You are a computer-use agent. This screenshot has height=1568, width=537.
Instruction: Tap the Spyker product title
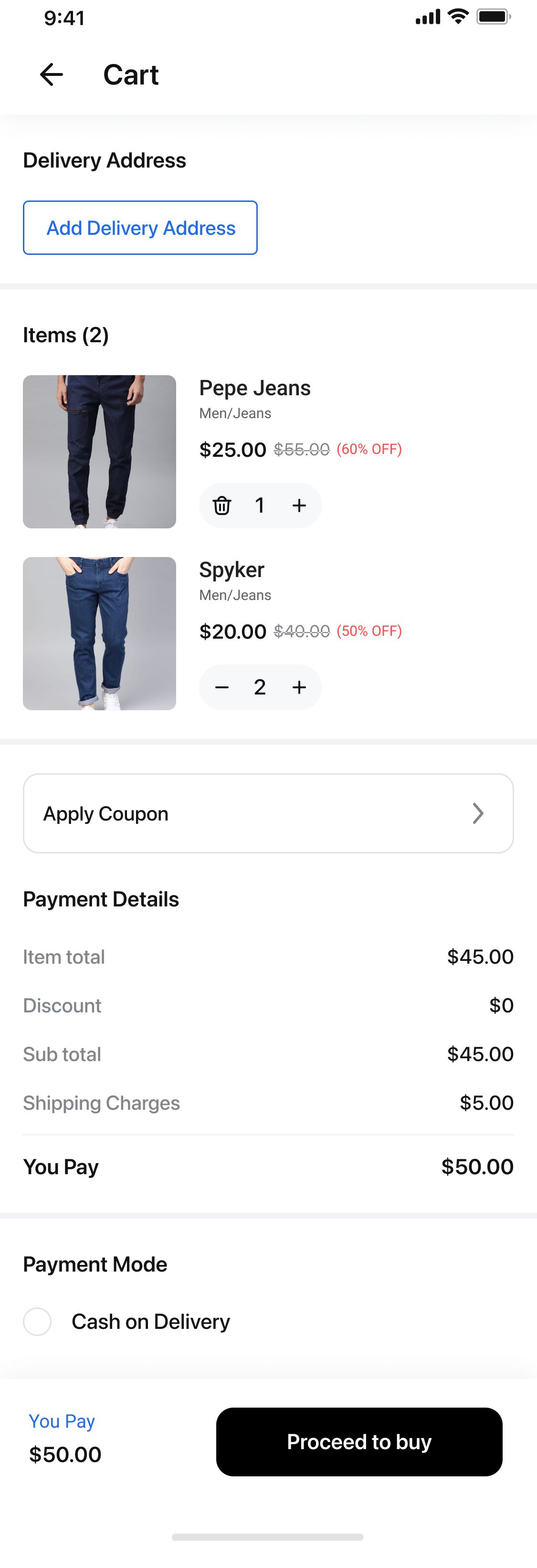[x=232, y=570]
